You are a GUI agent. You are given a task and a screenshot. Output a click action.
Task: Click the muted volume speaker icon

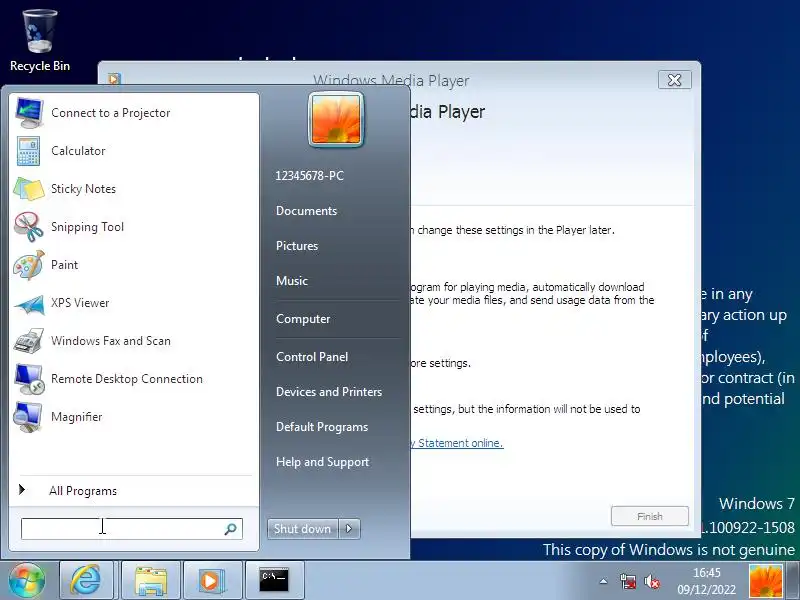pyautogui.click(x=652, y=581)
